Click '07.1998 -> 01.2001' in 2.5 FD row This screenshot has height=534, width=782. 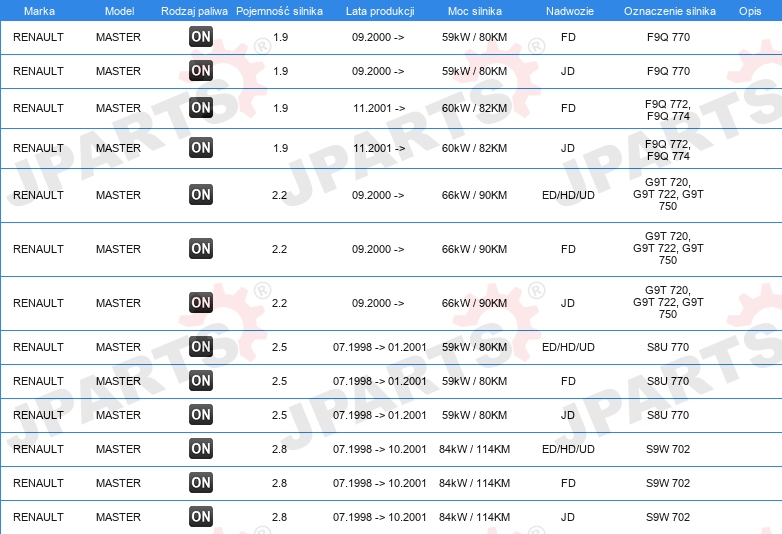(380, 381)
